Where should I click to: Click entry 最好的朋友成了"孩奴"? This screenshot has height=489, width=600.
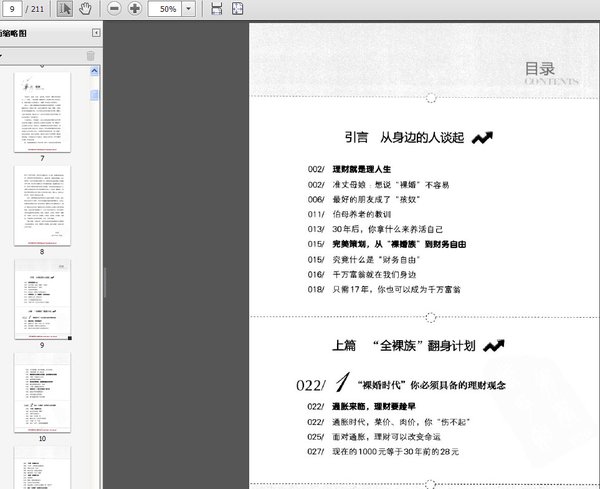click(376, 199)
